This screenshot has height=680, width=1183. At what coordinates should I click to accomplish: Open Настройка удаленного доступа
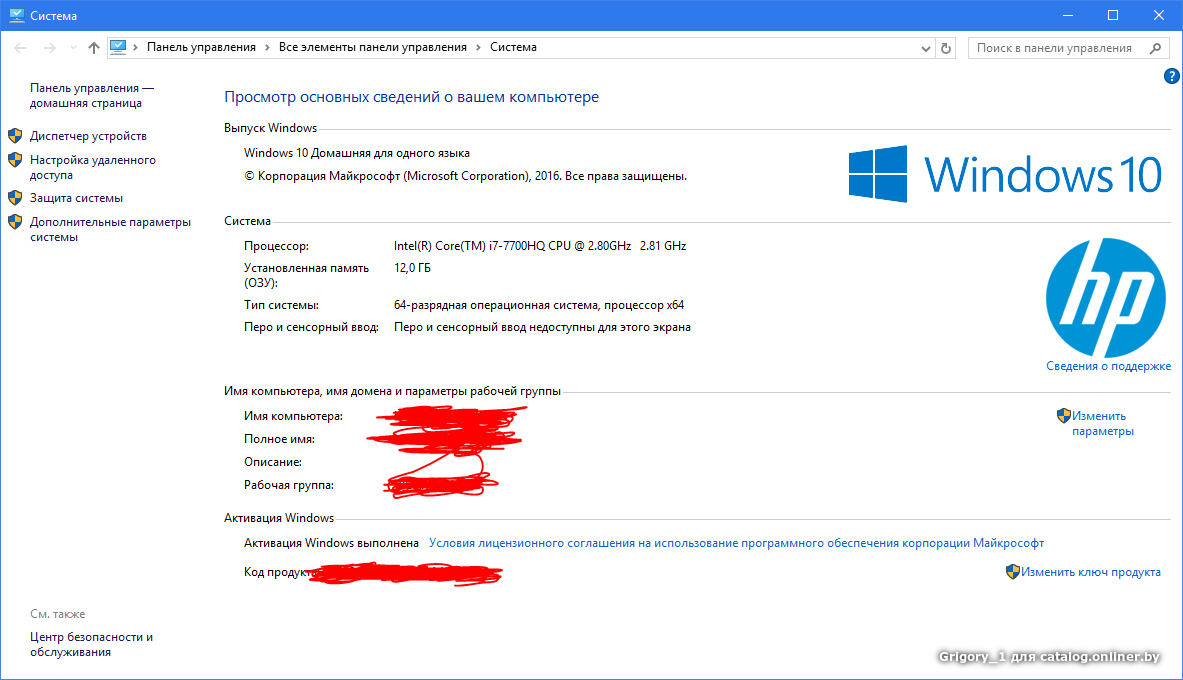[93, 168]
